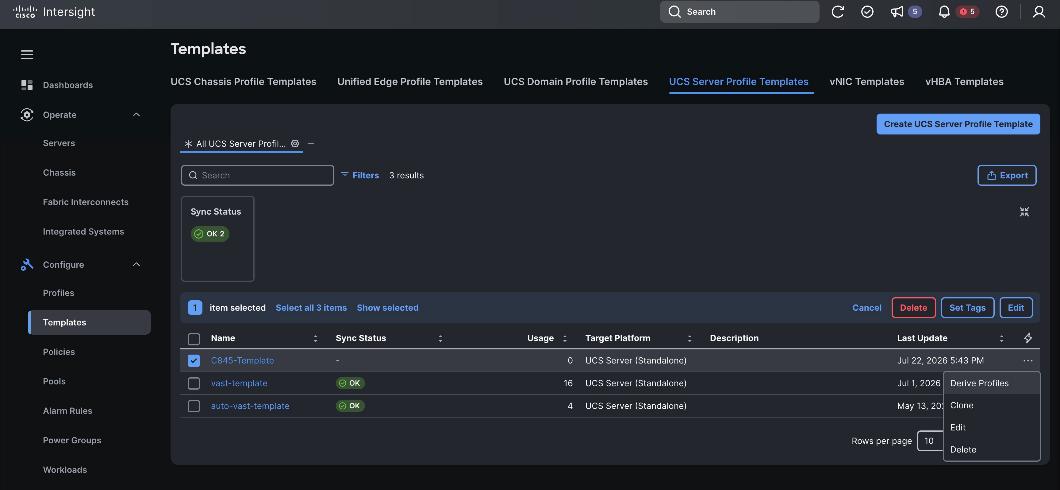Focus the top Search bar
Screen dimensions: 1060x490
tap(740, 11)
